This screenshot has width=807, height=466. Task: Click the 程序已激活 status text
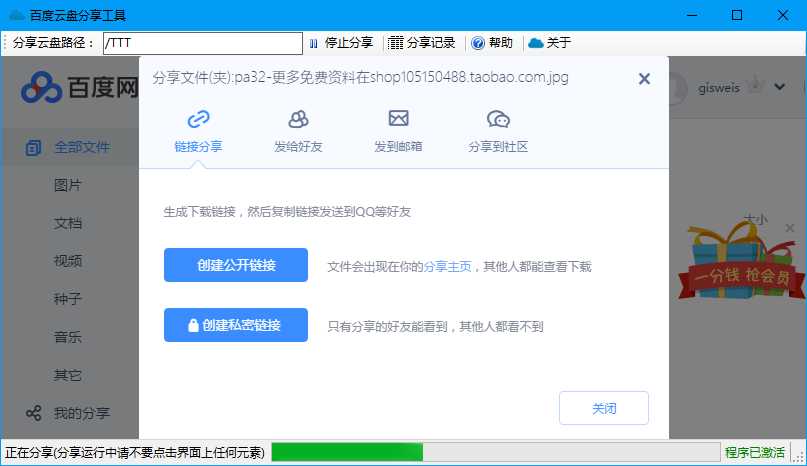point(755,453)
